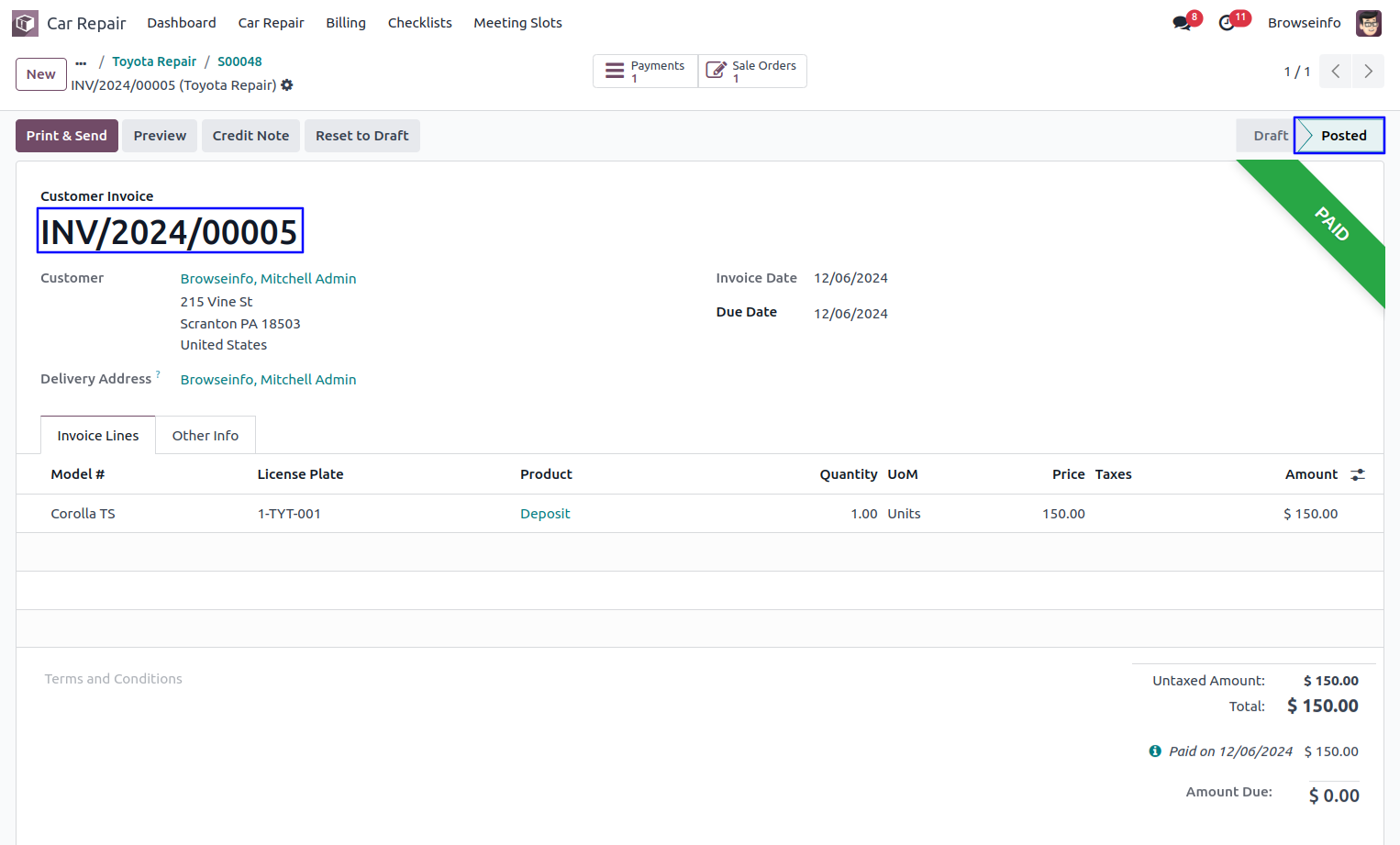
Task: Select the Draft status stage
Action: (1270, 136)
